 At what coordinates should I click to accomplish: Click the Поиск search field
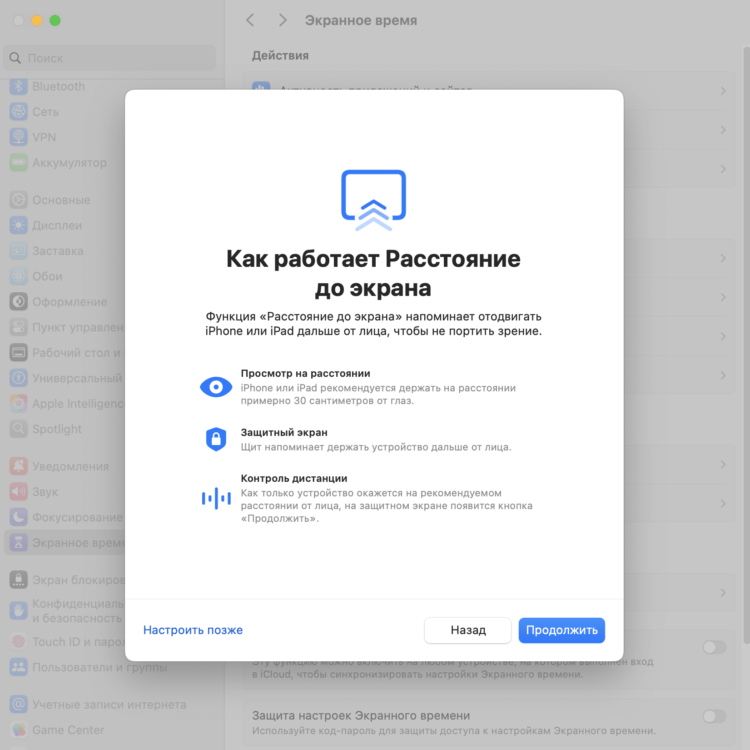coord(110,58)
